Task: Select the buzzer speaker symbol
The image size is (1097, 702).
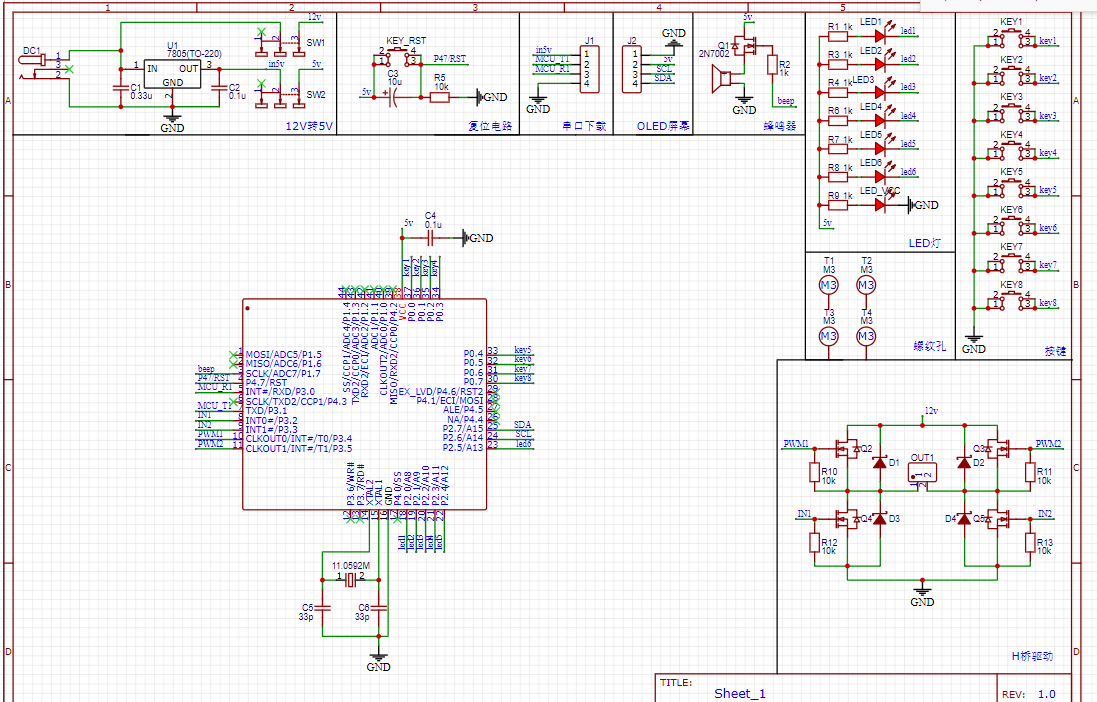Action: 721,78
